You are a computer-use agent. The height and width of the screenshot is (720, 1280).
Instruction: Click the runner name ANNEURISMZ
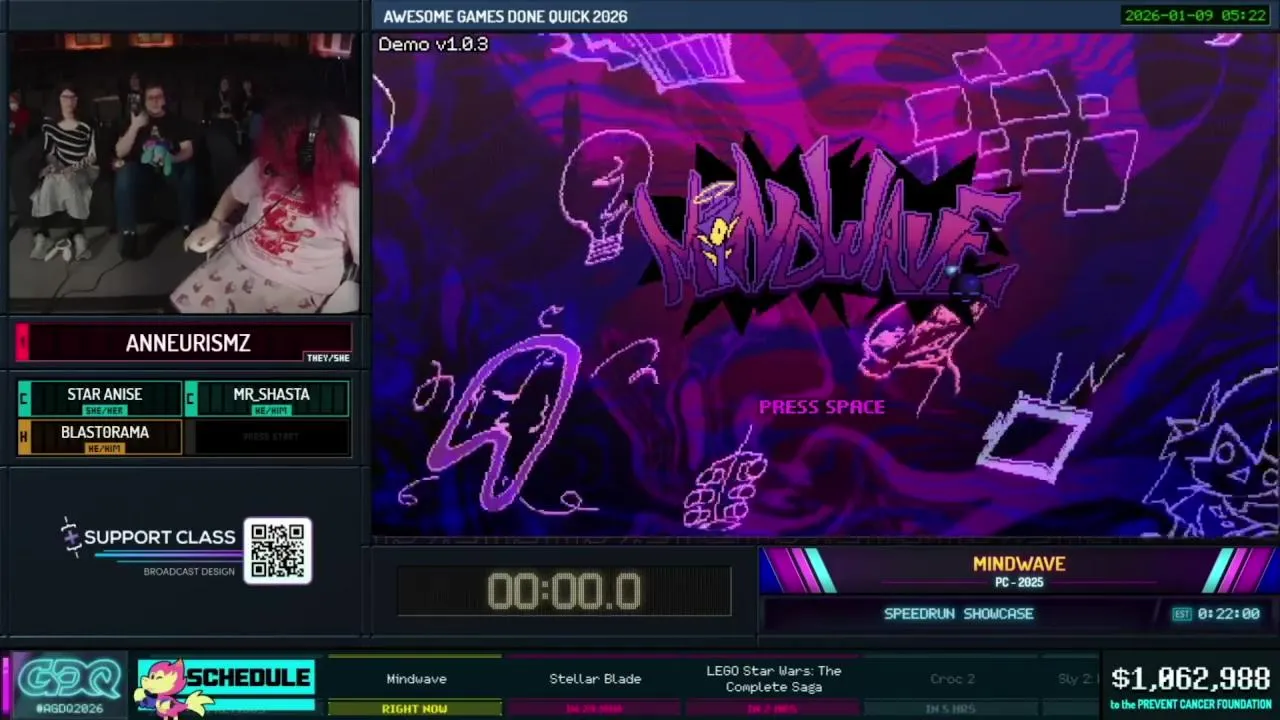(x=188, y=343)
